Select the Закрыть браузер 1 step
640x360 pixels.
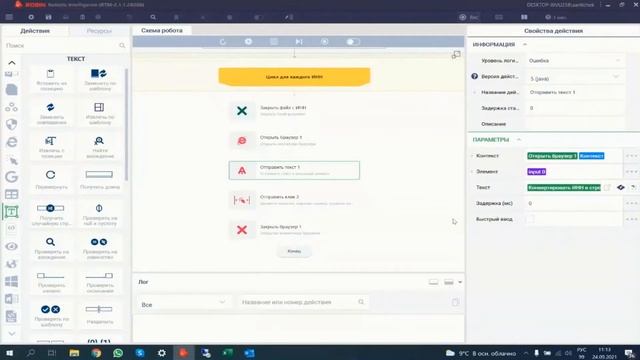click(294, 230)
